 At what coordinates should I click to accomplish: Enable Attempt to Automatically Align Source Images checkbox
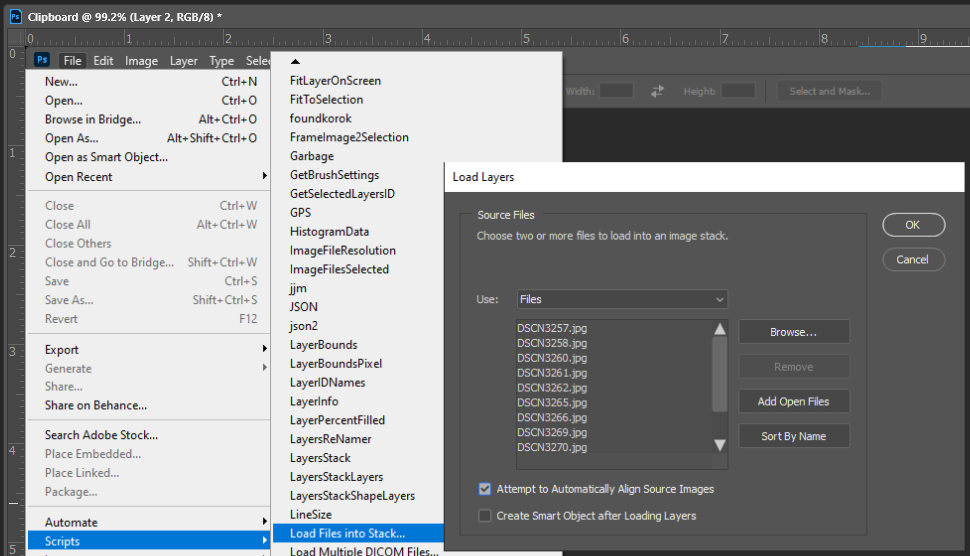coord(484,489)
